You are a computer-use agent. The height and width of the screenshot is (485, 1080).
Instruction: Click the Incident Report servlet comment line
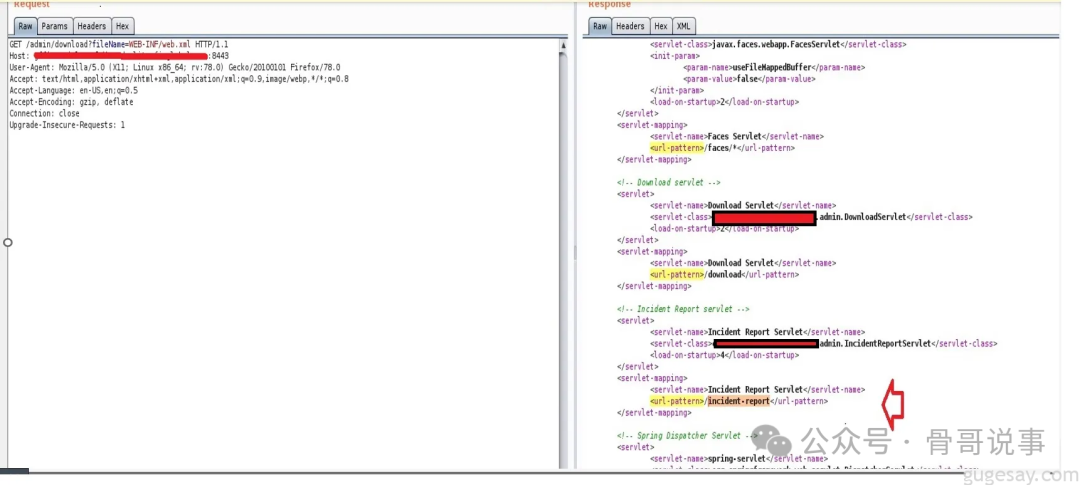point(683,309)
